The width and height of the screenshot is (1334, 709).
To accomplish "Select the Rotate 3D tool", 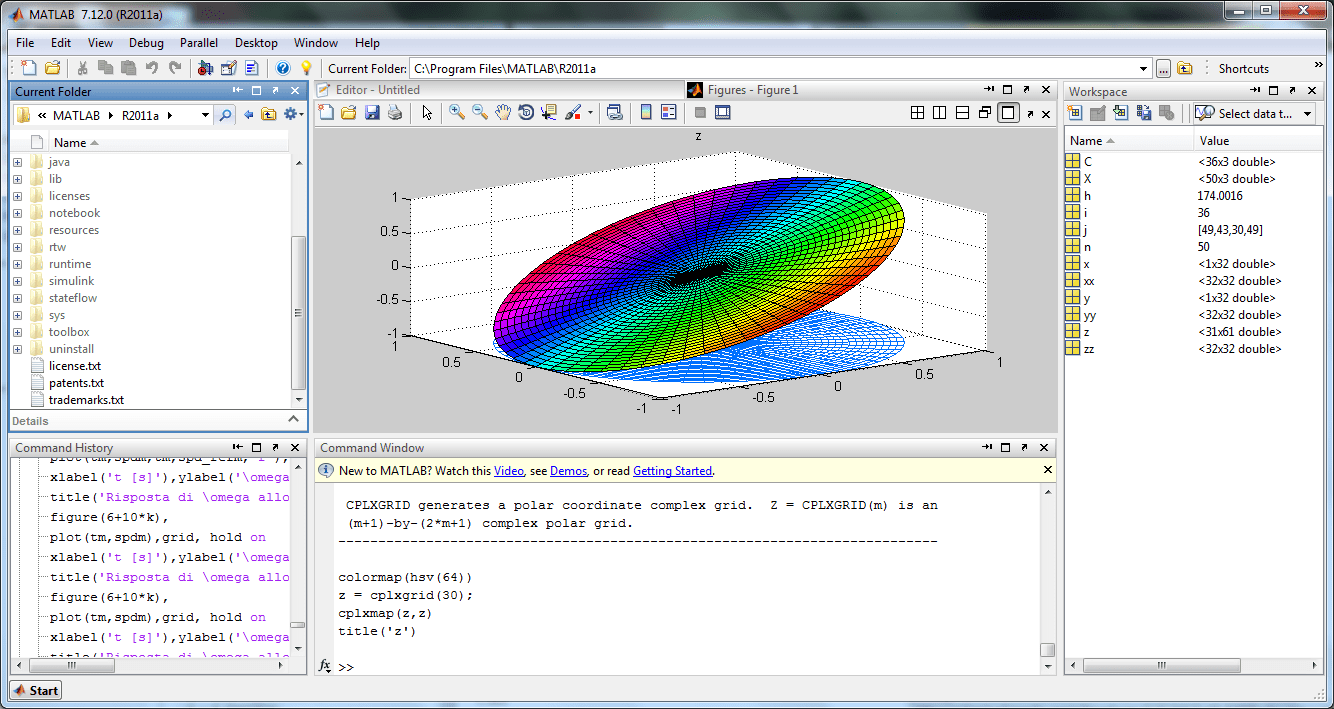I will click(526, 112).
